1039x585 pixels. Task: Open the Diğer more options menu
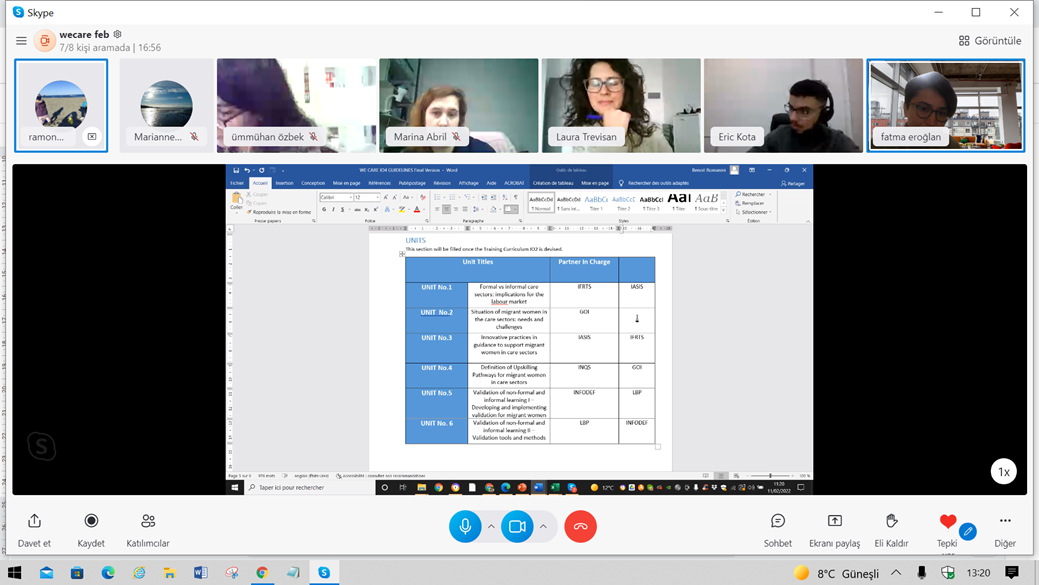(x=1005, y=521)
